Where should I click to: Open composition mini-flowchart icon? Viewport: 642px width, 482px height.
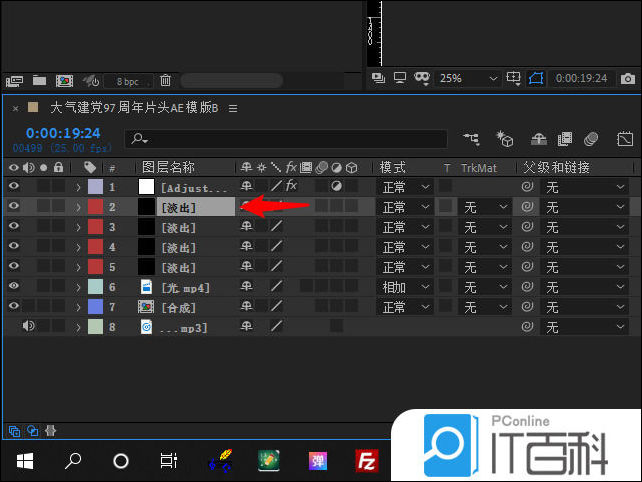click(471, 139)
